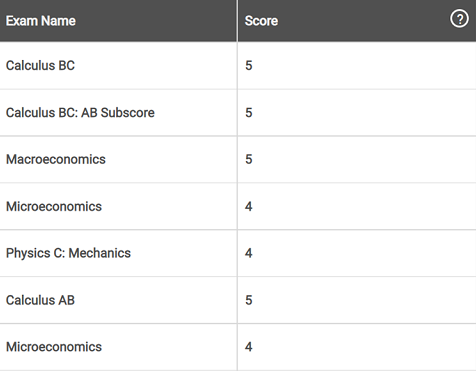
Task: Click Physics C: Mechanics exam name
Action: pyautogui.click(x=68, y=253)
